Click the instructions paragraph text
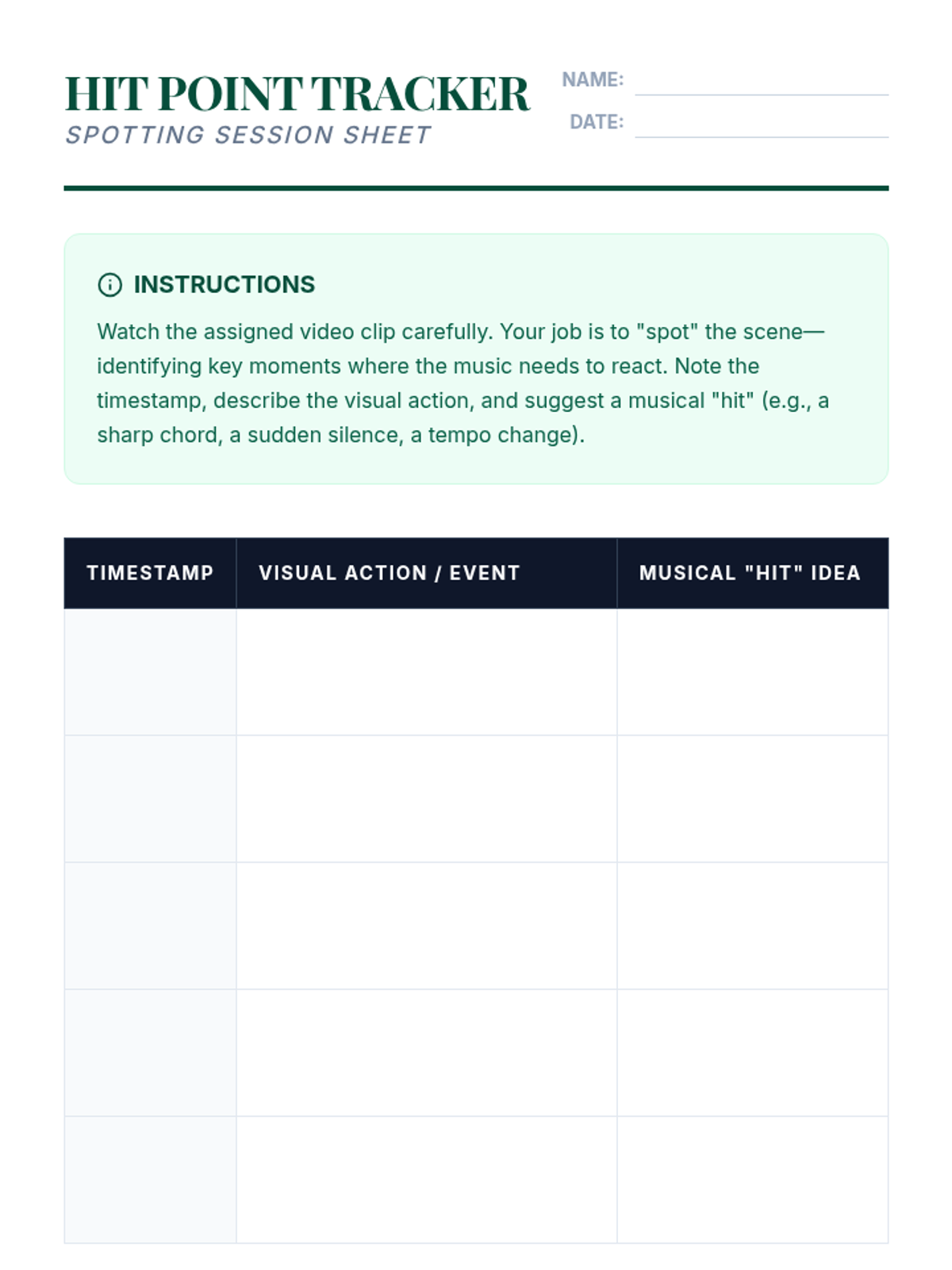Viewport: 952px width, 1270px height. click(x=460, y=383)
